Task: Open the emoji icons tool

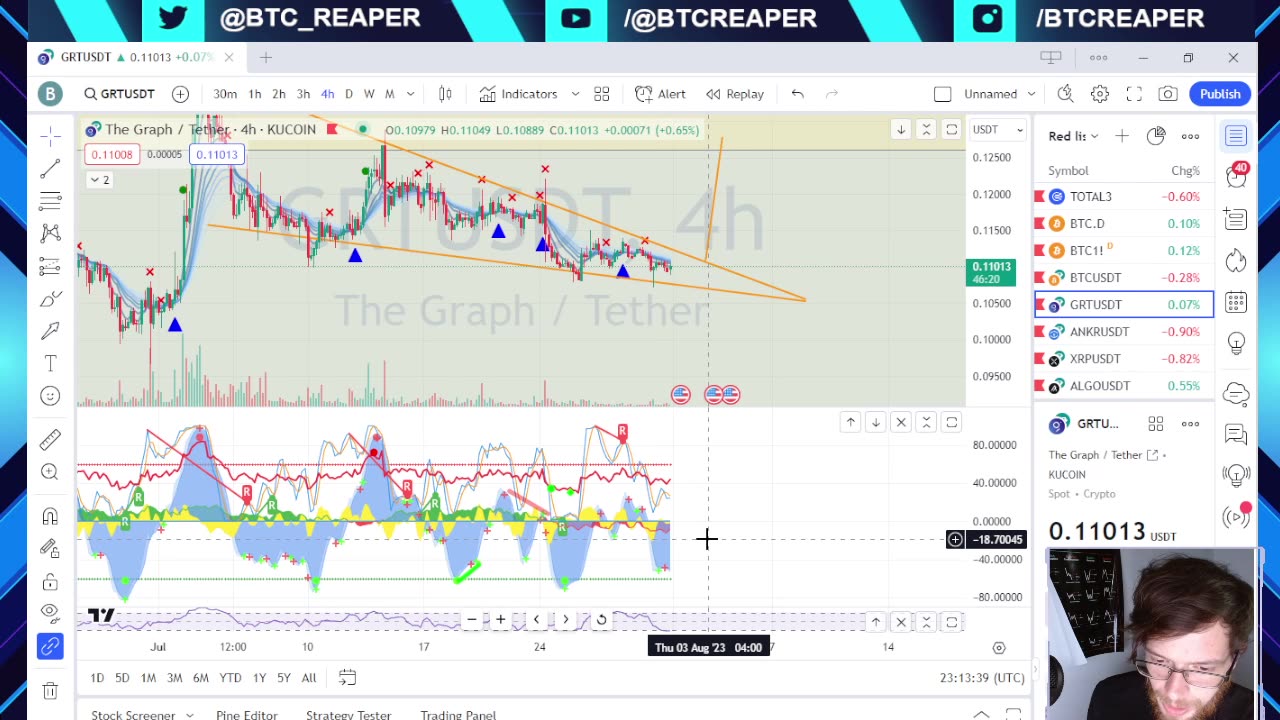Action: pyautogui.click(x=50, y=396)
